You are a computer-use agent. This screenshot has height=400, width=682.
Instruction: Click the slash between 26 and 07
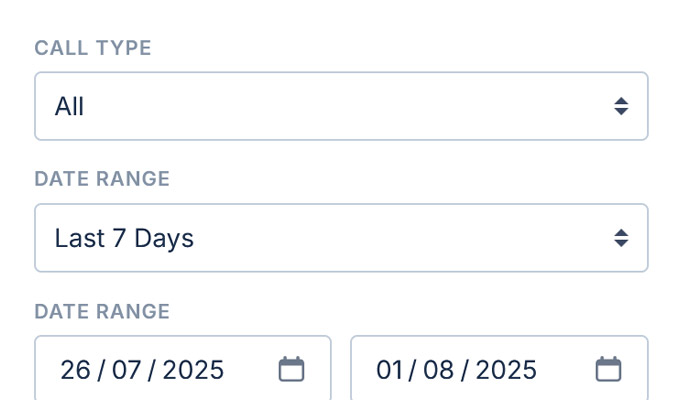tap(101, 370)
